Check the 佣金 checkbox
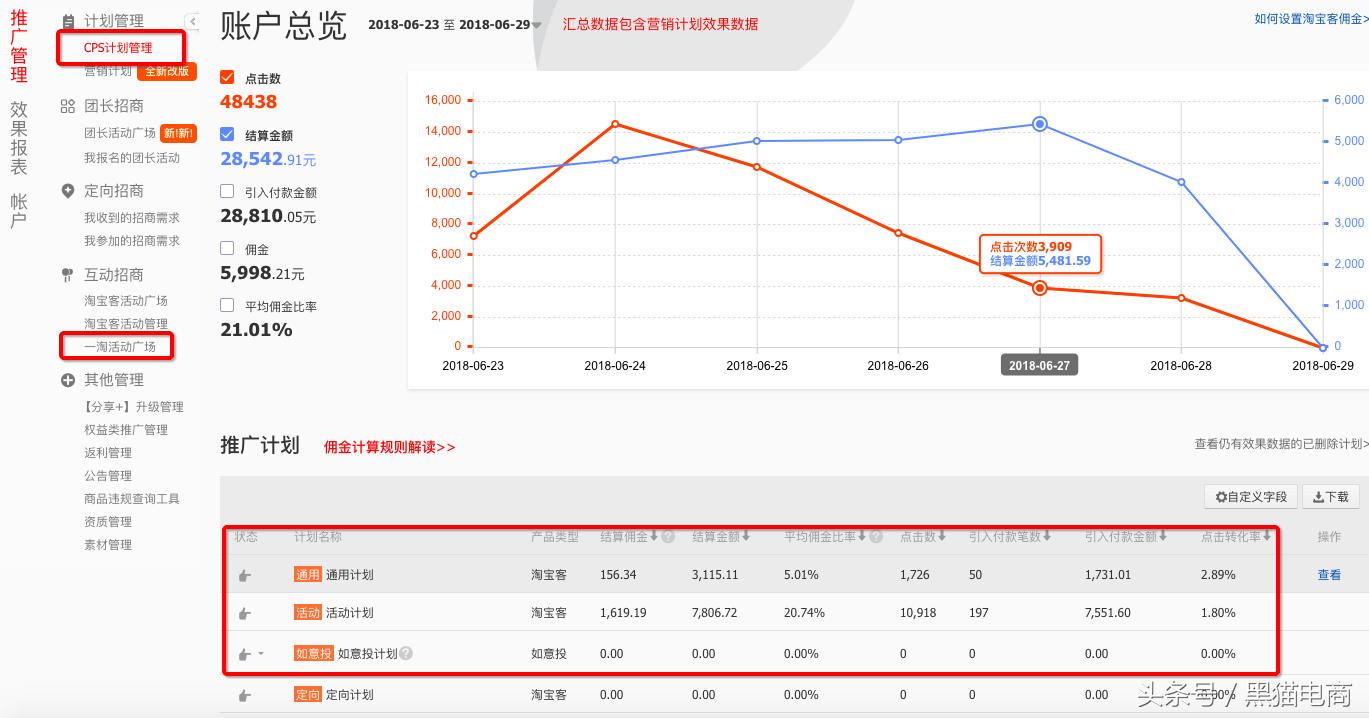Screen dimensions: 1369x718 coord(227,250)
